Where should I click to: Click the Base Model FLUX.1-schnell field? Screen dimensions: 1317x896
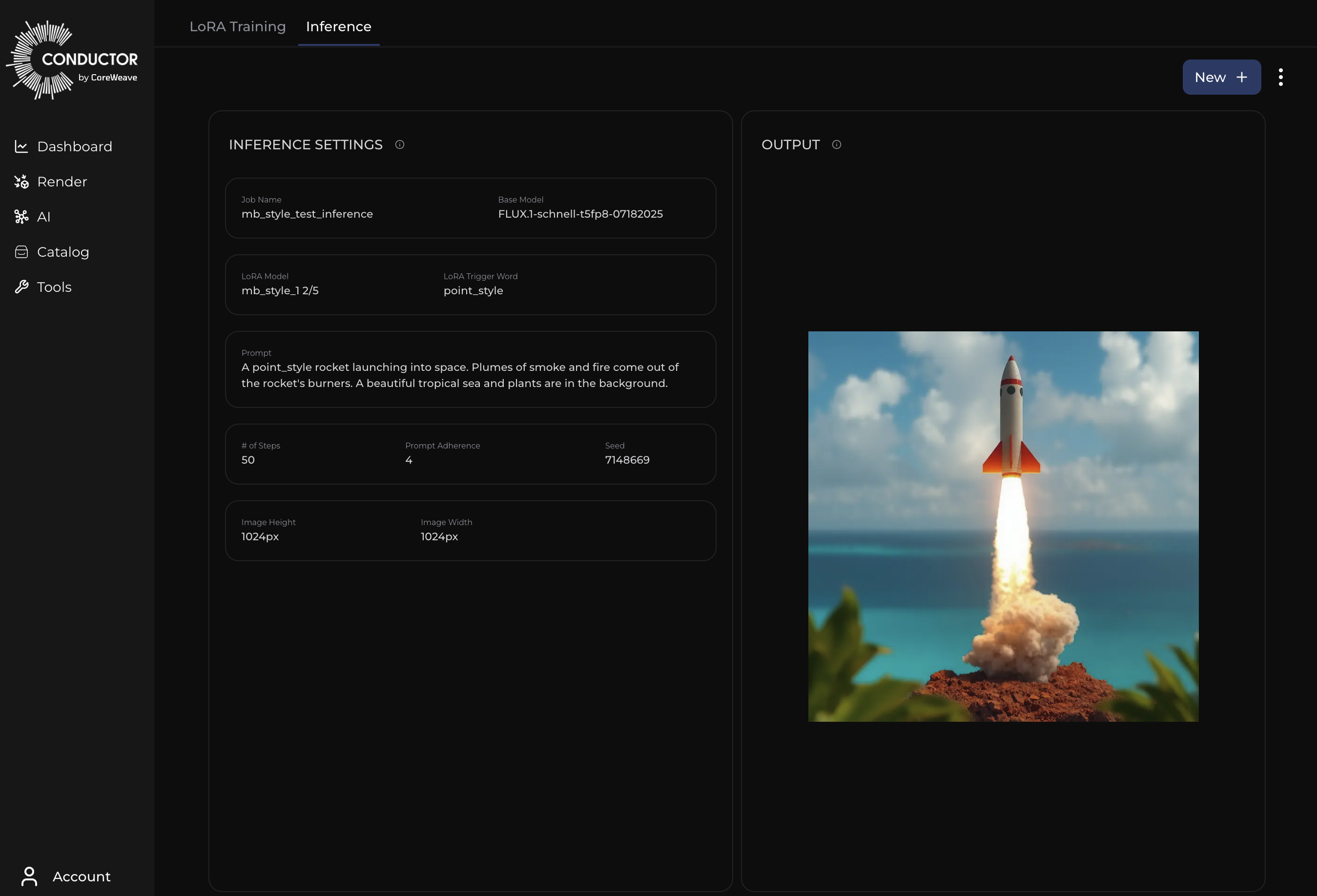tap(580, 214)
